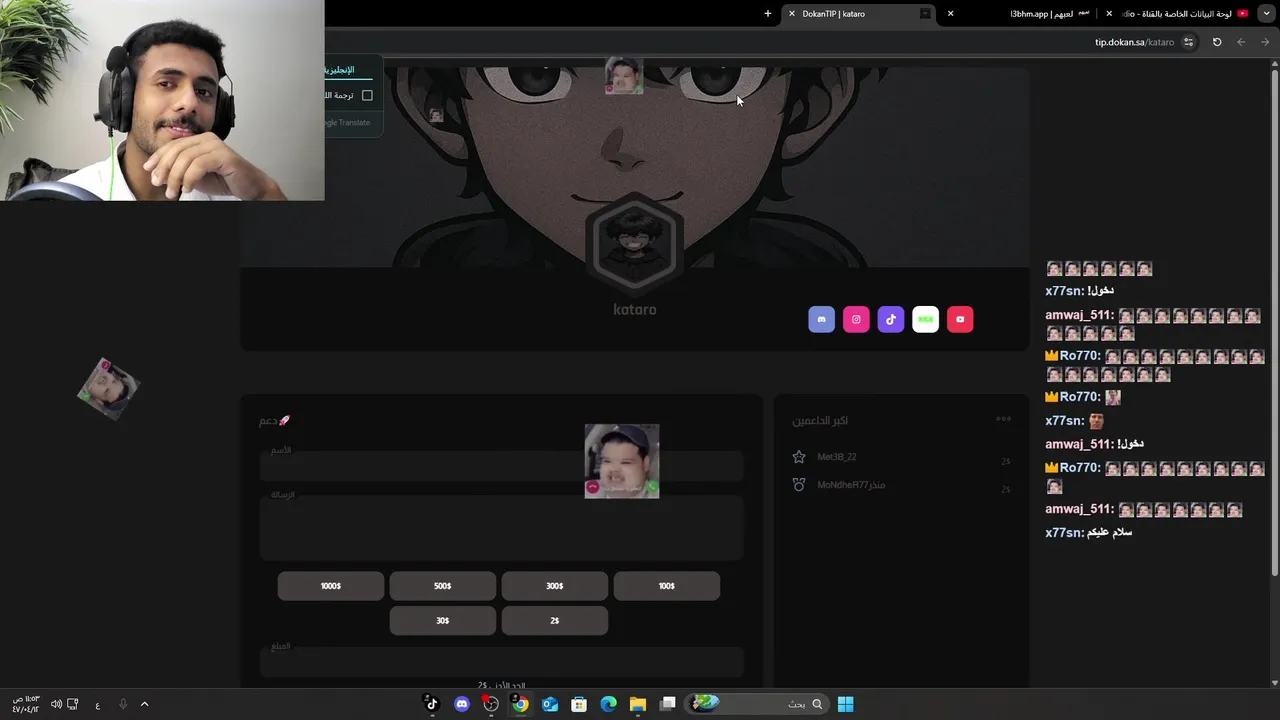Select the 1000$ donation amount
Screen dimensions: 1280x720
coord(331,586)
